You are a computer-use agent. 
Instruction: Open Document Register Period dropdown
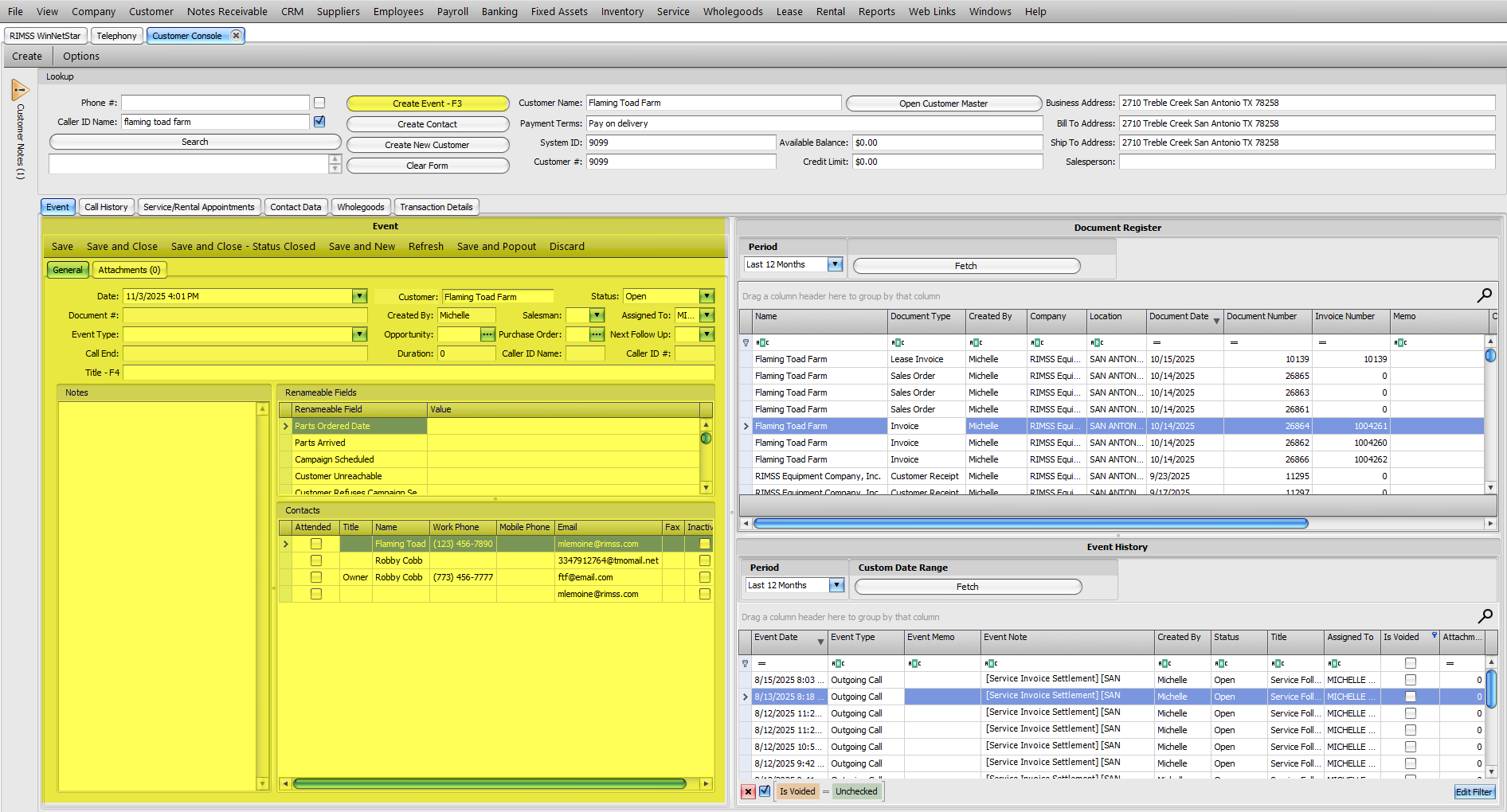(835, 264)
